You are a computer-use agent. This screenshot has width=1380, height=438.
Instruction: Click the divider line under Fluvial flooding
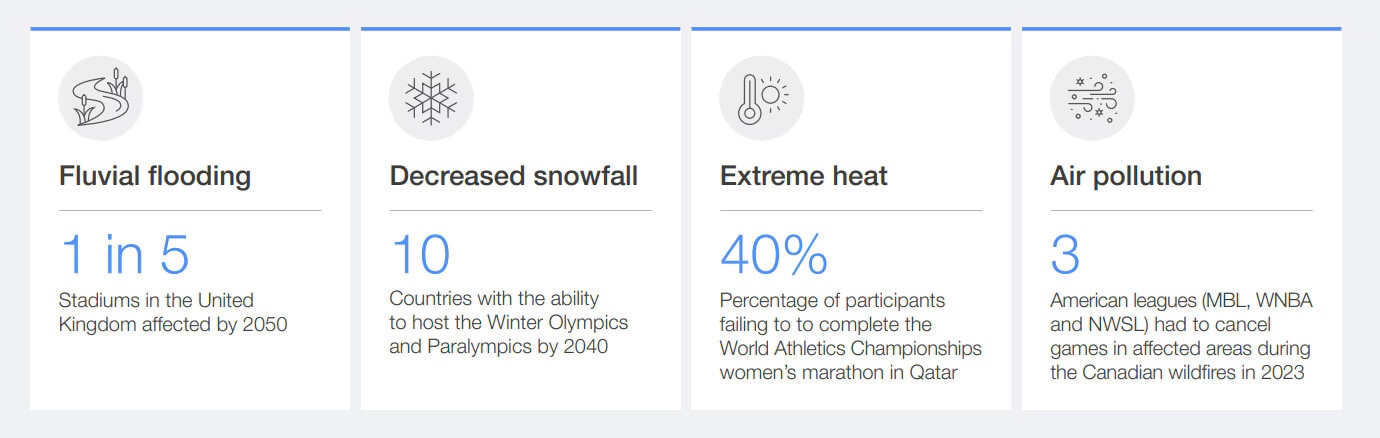[x=190, y=211]
